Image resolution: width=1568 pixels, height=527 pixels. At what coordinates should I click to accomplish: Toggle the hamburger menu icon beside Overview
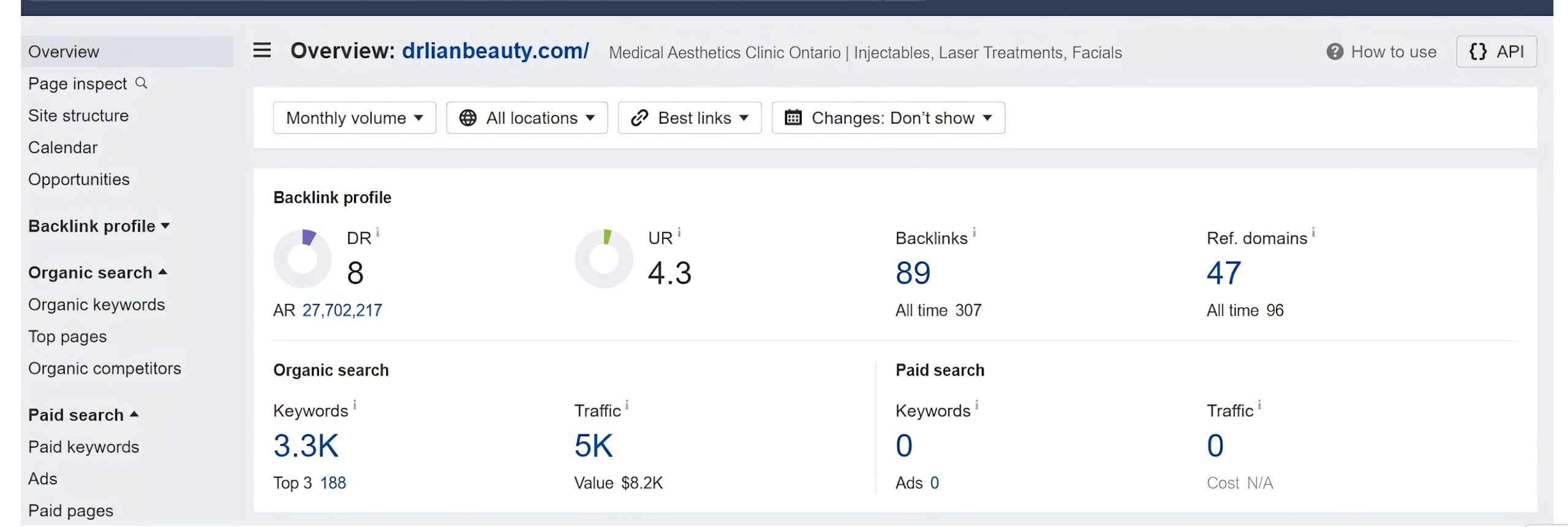point(262,50)
